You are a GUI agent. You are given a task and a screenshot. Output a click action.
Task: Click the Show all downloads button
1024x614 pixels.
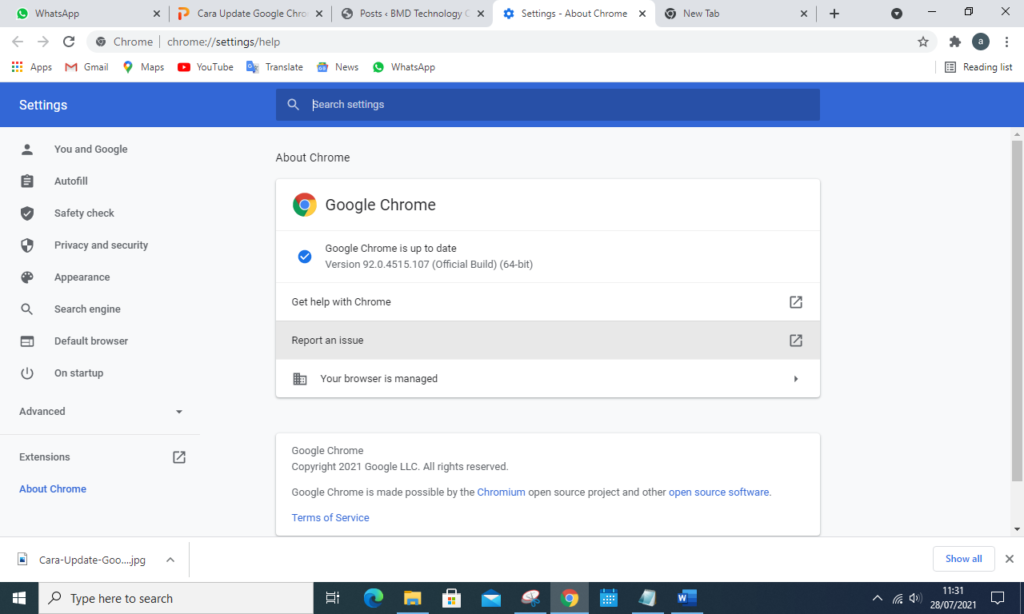tap(963, 558)
